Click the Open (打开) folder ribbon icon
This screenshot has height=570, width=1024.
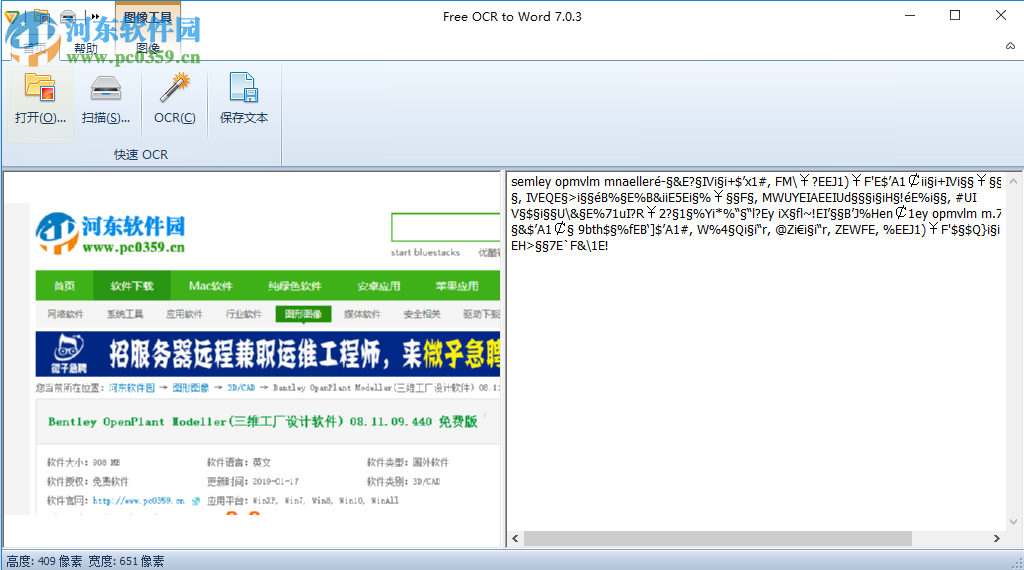[x=40, y=87]
